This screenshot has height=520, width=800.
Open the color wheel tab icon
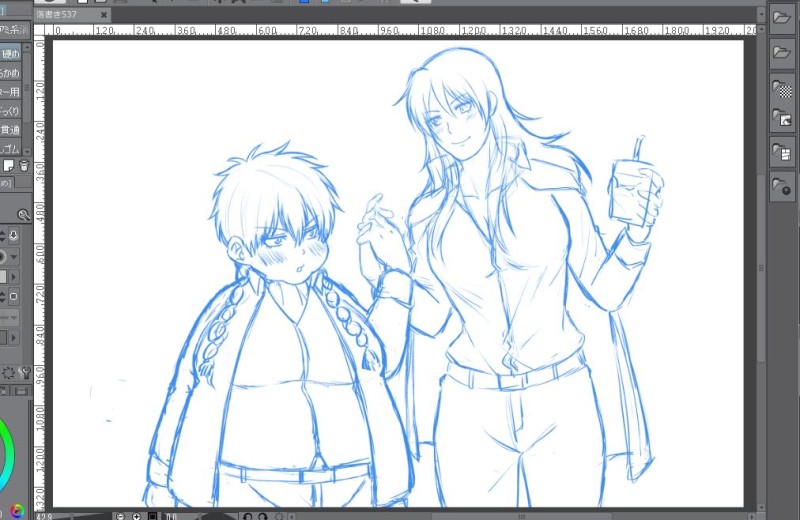tap(16, 511)
